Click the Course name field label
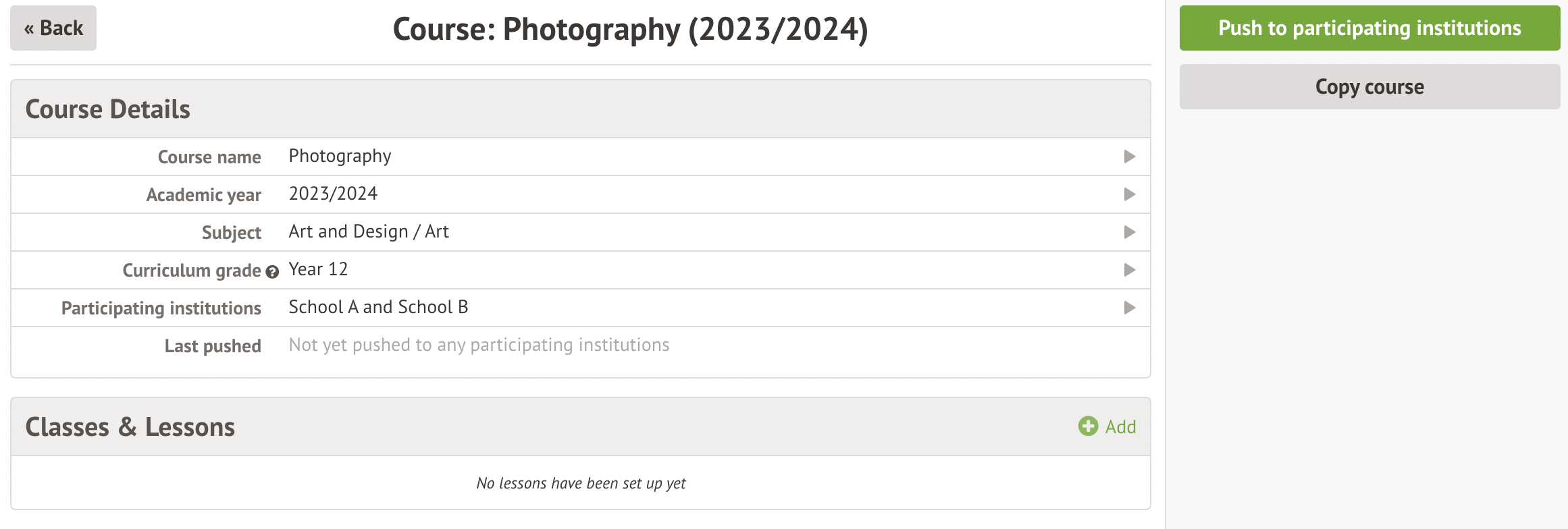 (209, 157)
